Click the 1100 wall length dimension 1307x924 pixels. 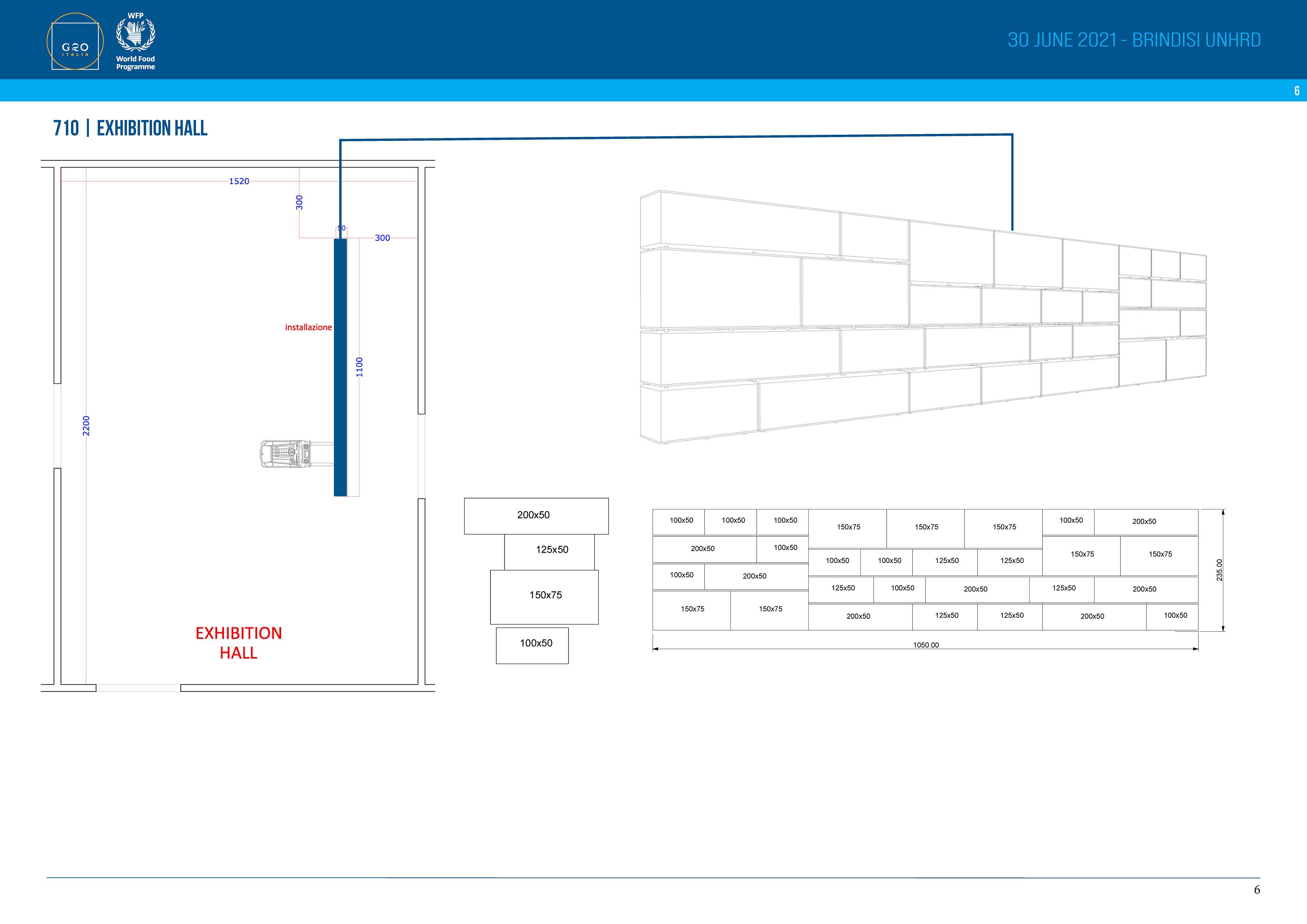(359, 367)
